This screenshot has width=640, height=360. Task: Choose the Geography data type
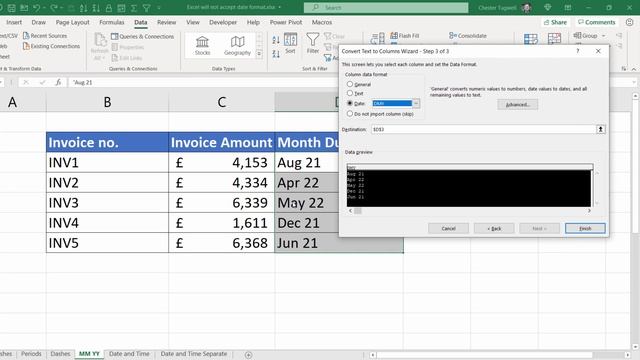pos(237,45)
